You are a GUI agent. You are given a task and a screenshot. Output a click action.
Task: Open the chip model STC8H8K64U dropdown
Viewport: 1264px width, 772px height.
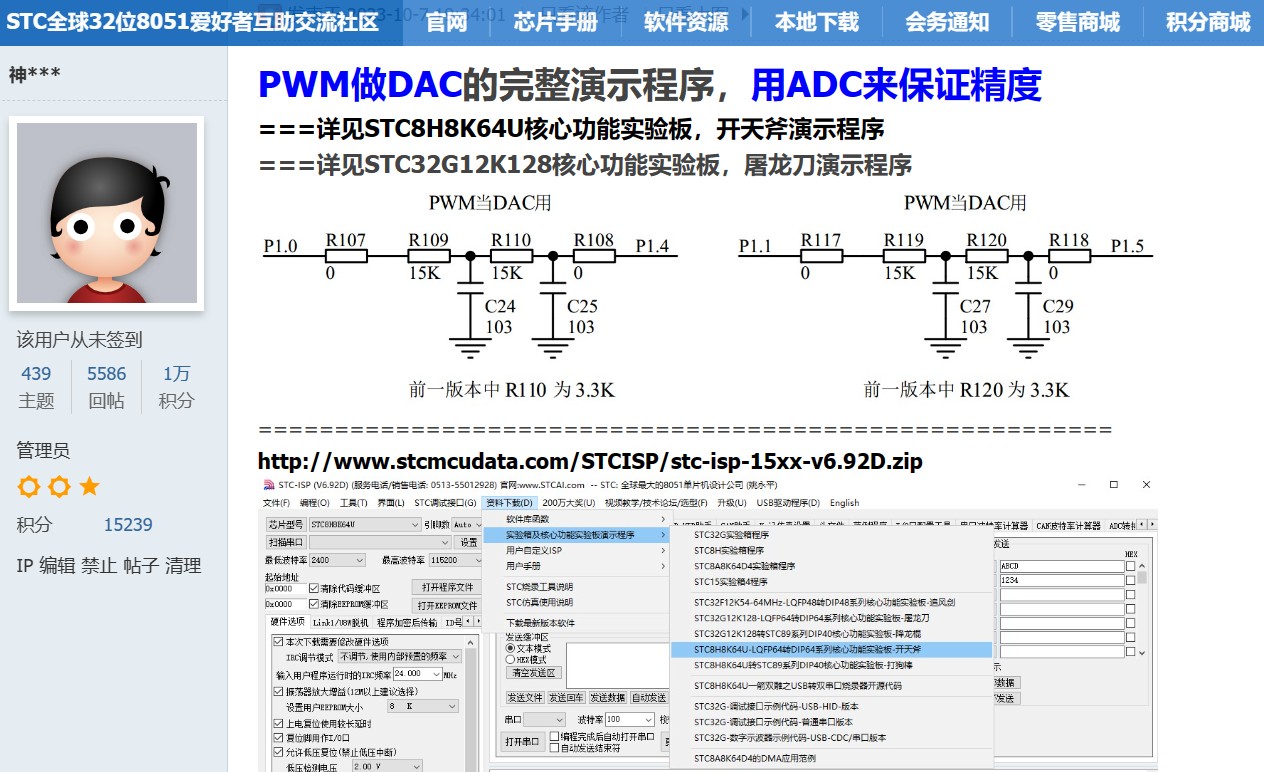coord(365,524)
